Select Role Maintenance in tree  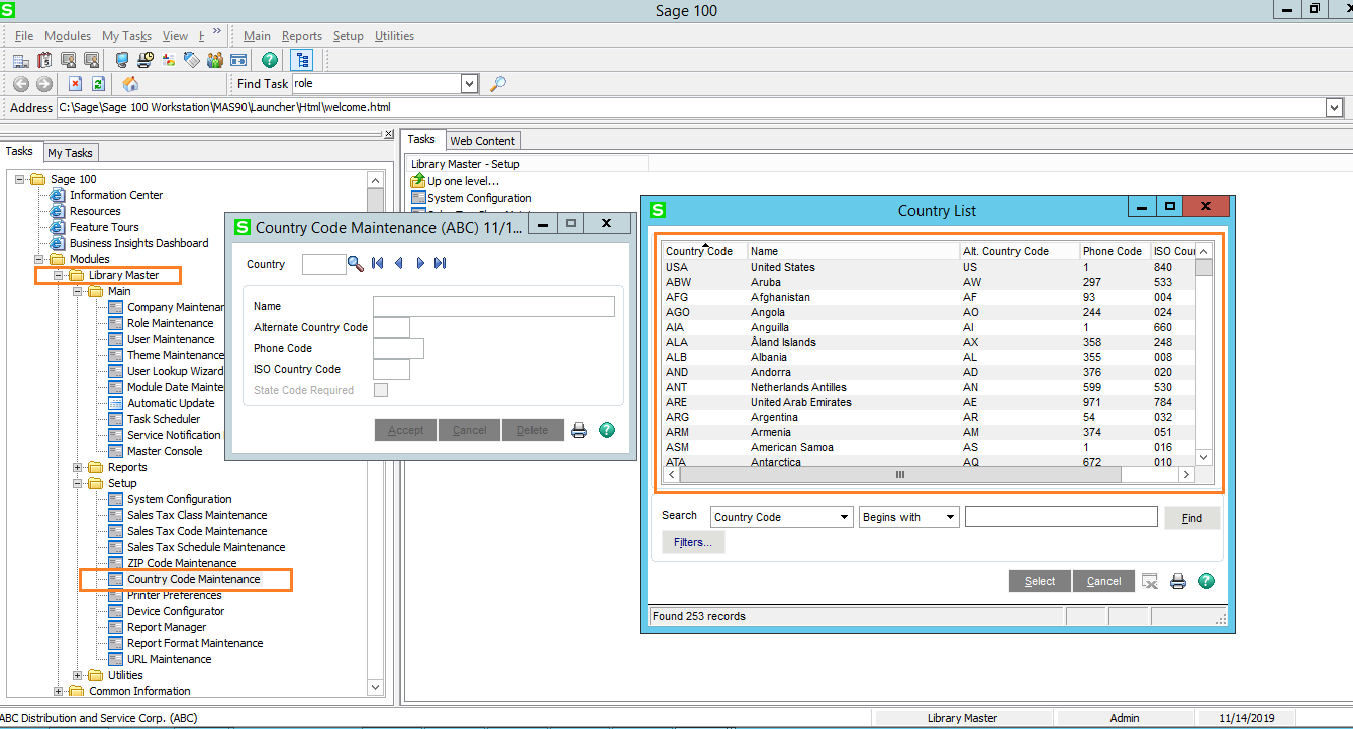coord(170,323)
